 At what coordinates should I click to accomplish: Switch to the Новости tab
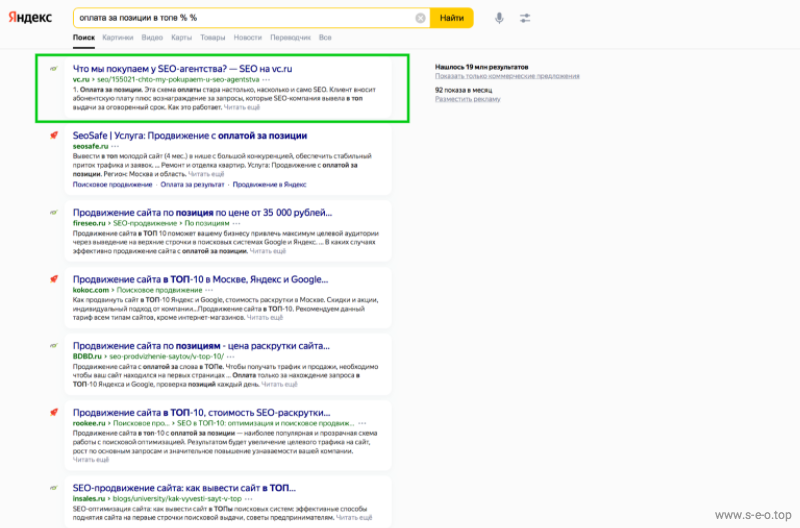pos(247,37)
